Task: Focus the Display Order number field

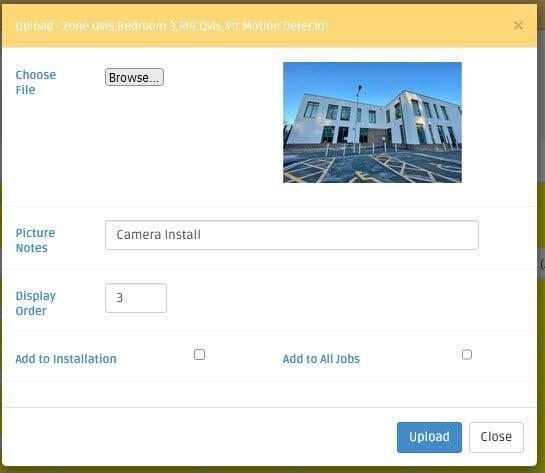Action: 136,298
